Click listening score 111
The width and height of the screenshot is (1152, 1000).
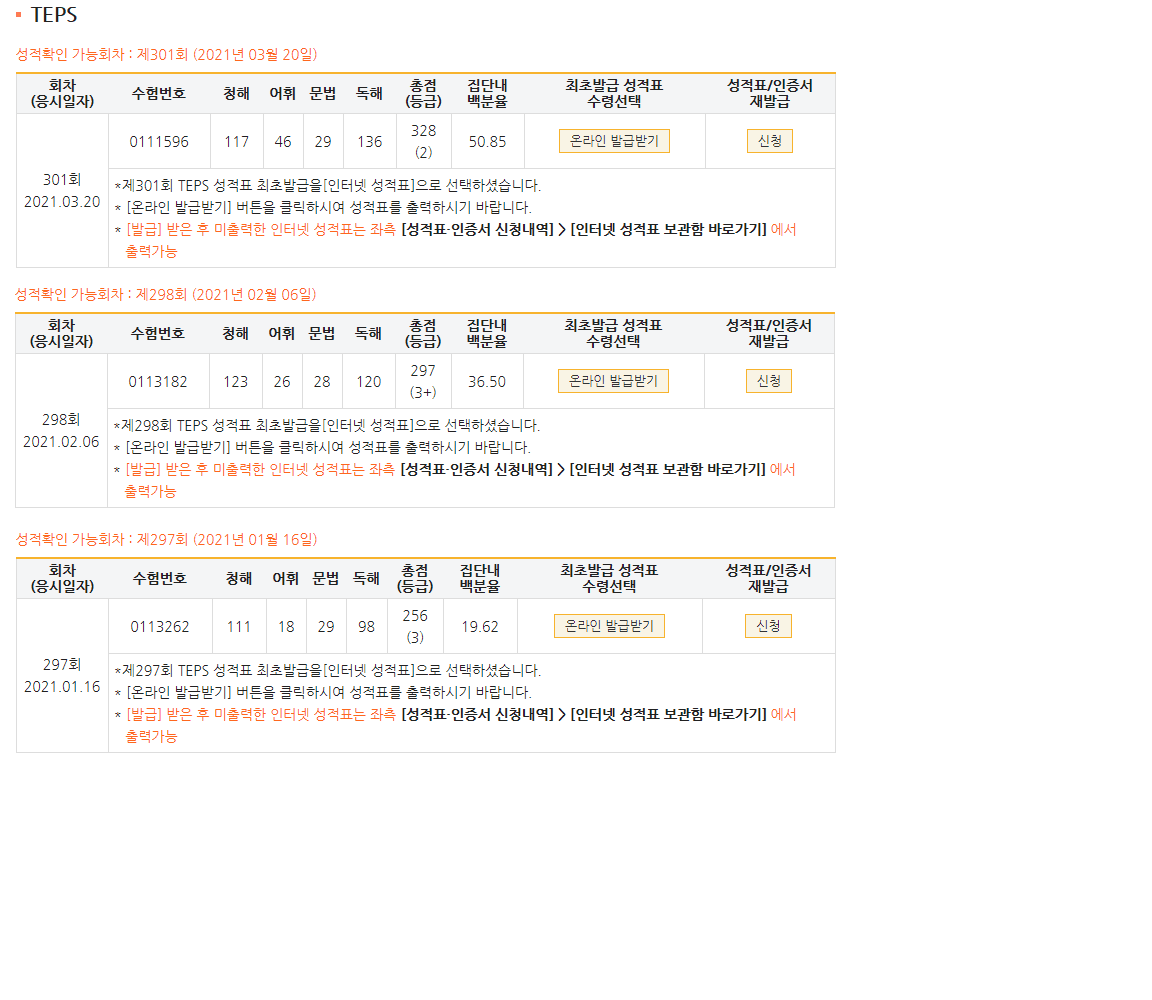(x=239, y=627)
